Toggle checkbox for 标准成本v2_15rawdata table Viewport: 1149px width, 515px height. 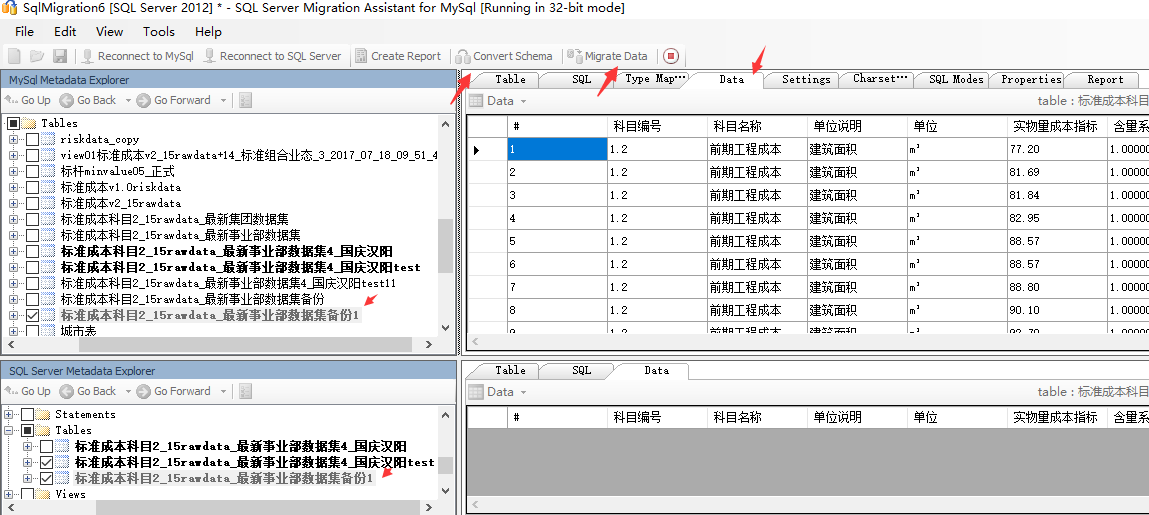(x=32, y=203)
